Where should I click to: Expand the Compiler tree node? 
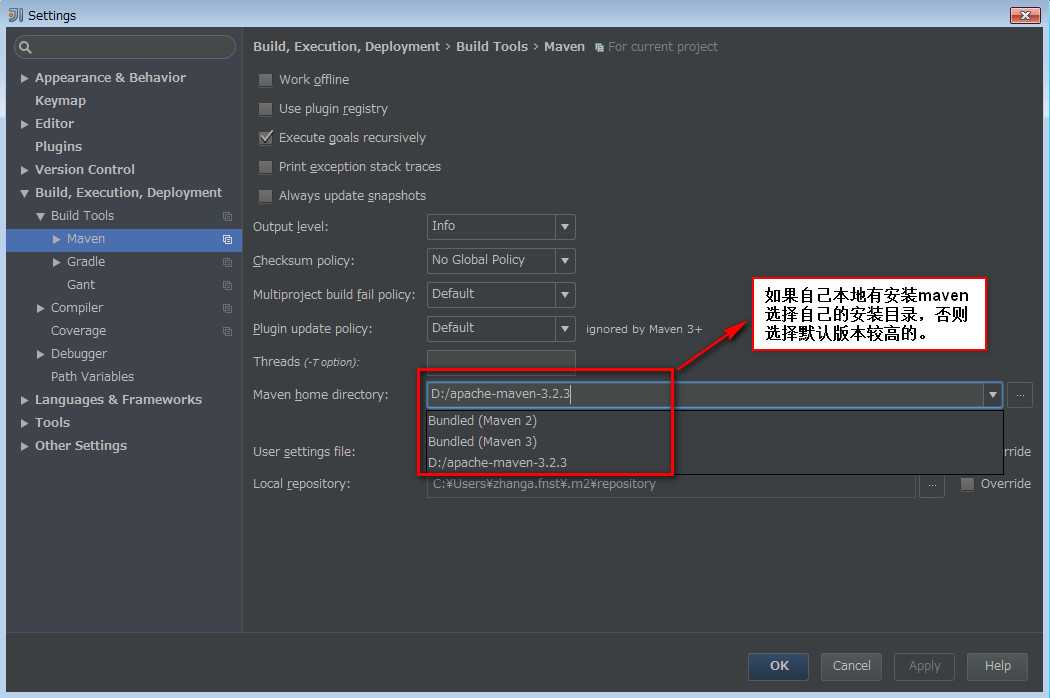click(x=40, y=308)
